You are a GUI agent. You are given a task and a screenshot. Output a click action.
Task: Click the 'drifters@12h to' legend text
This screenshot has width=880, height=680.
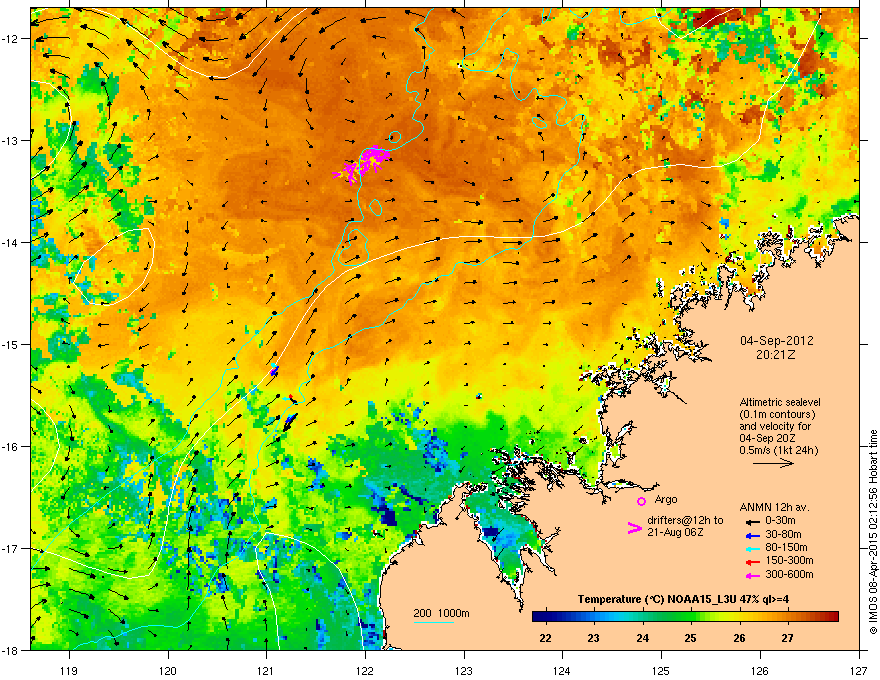tap(685, 521)
